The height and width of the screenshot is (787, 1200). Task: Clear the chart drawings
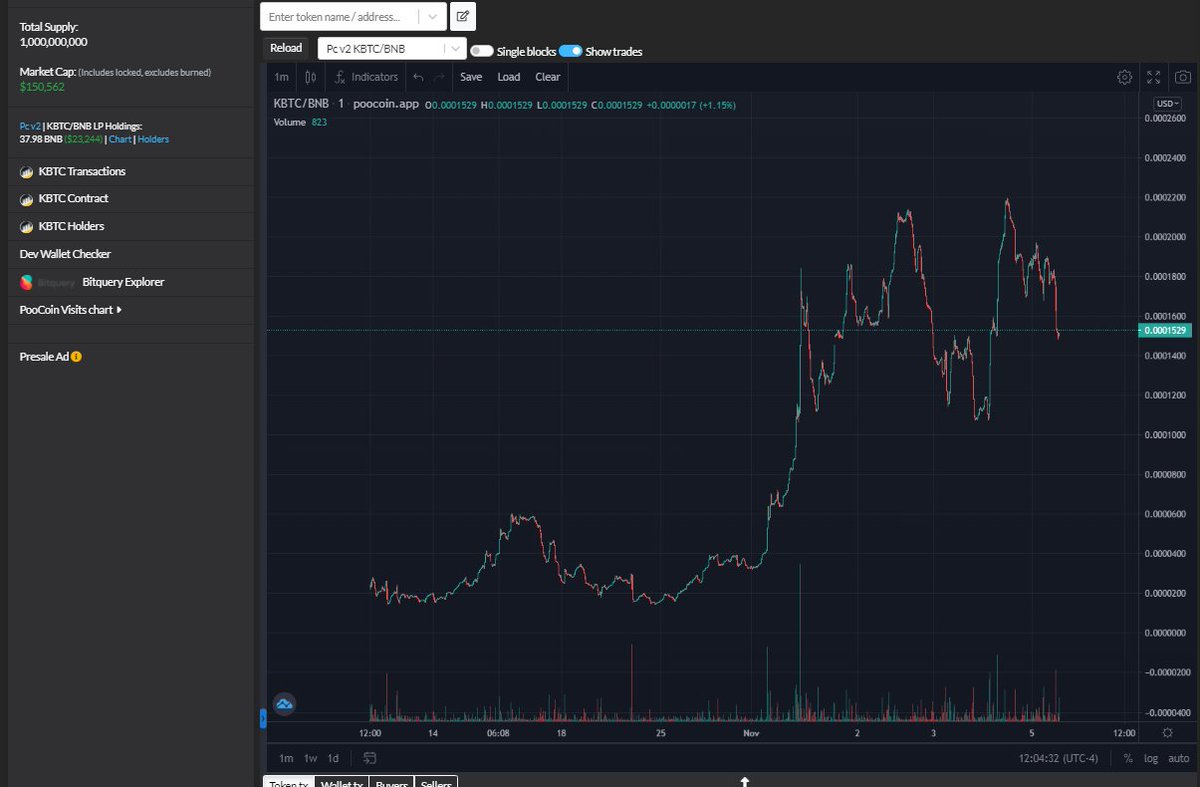pyautogui.click(x=548, y=77)
